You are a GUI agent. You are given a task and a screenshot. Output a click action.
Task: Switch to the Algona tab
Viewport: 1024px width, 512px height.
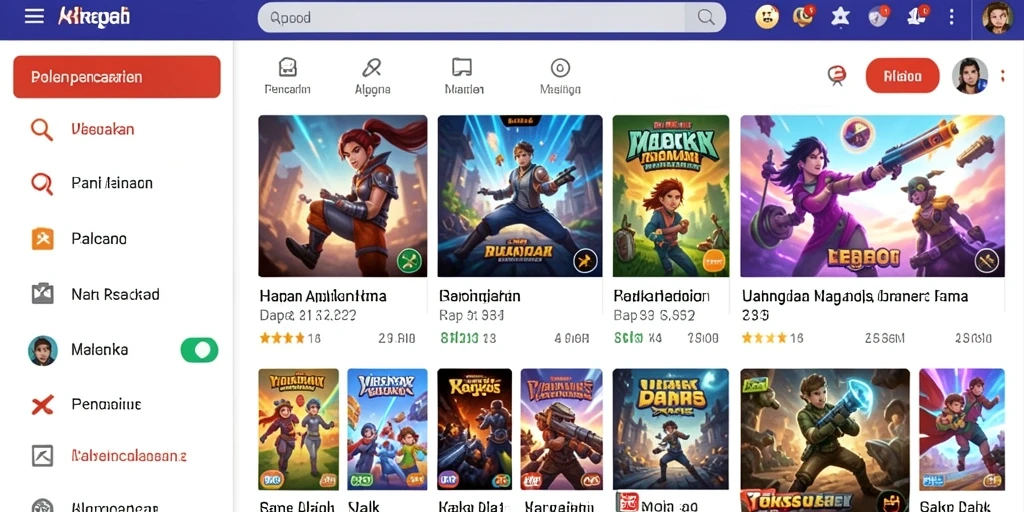[372, 77]
